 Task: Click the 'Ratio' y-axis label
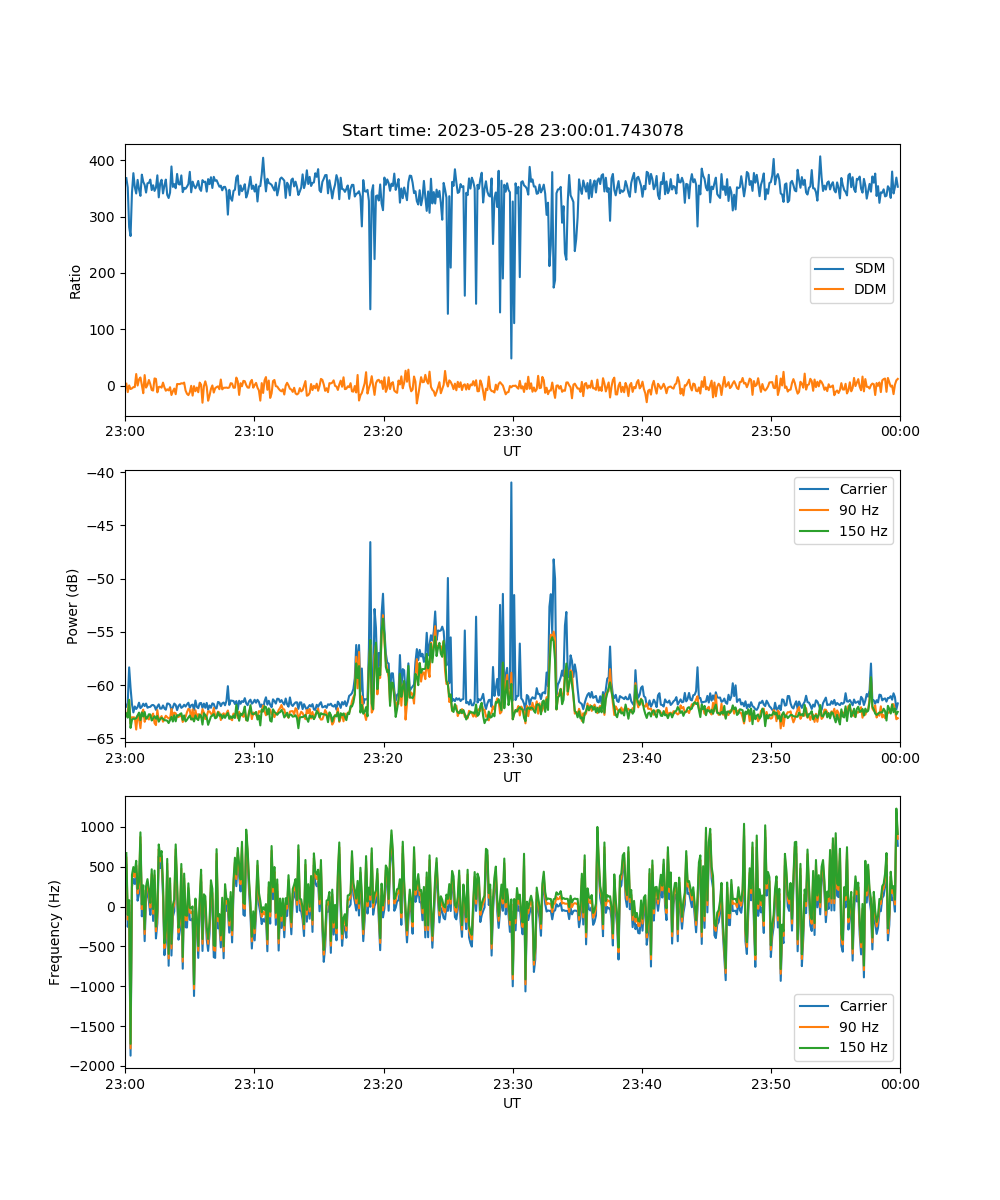76,280
